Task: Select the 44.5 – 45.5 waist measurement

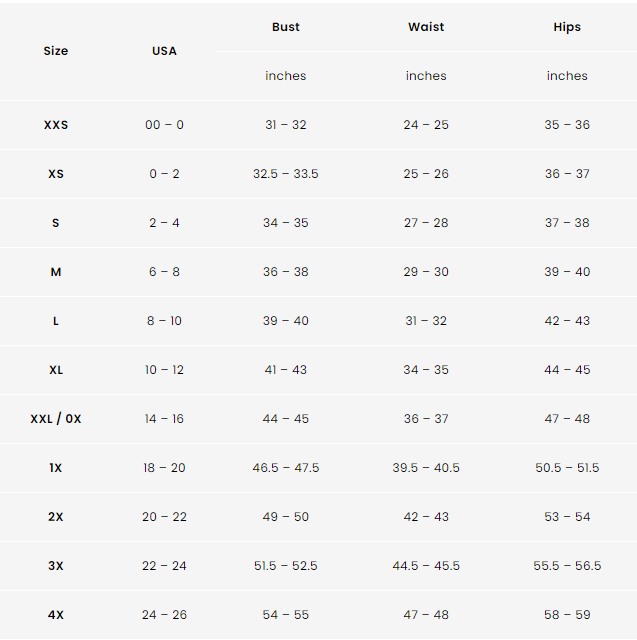Action: click(426, 566)
